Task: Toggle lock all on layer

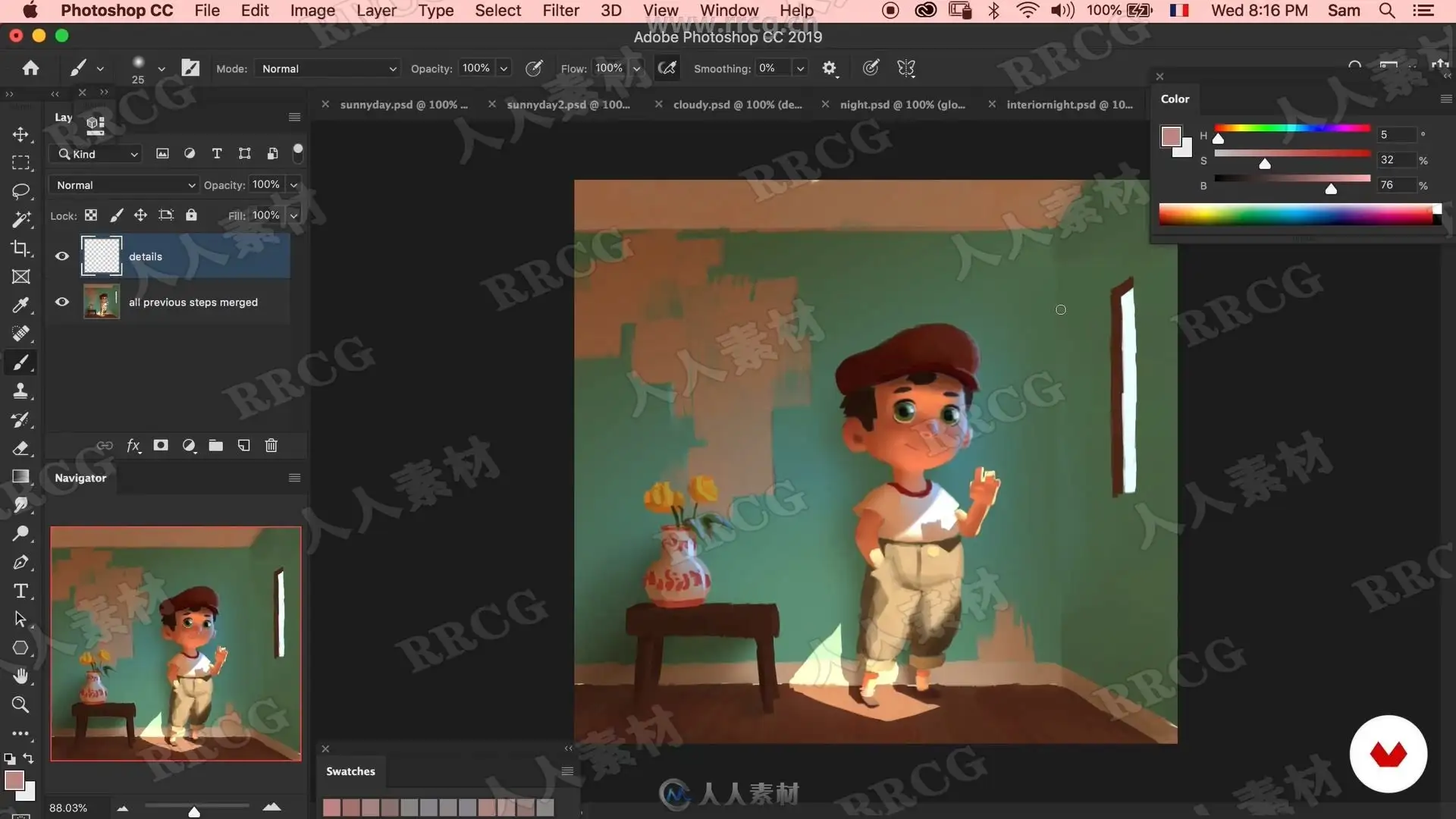Action: (191, 215)
